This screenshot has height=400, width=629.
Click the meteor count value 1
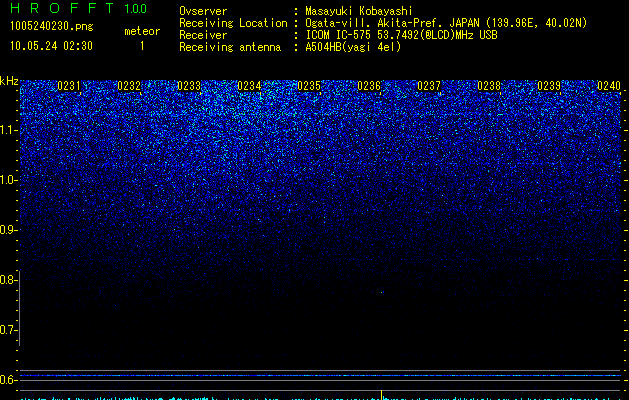tap(142, 46)
